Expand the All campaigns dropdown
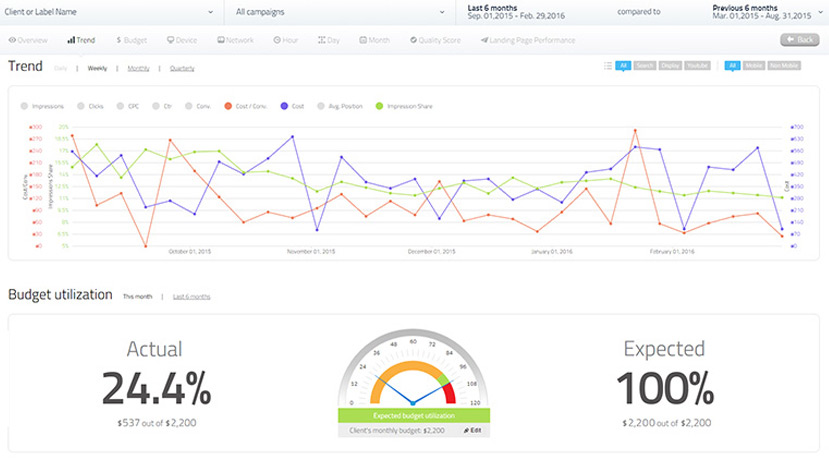829x467 pixels. pos(340,12)
